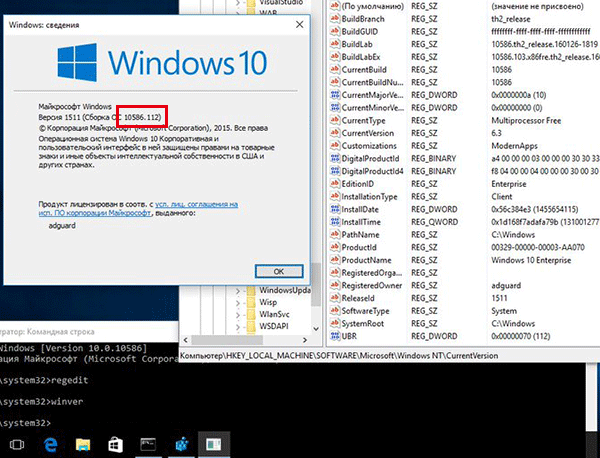Expand the WindowsUpda... registry key

238,291
